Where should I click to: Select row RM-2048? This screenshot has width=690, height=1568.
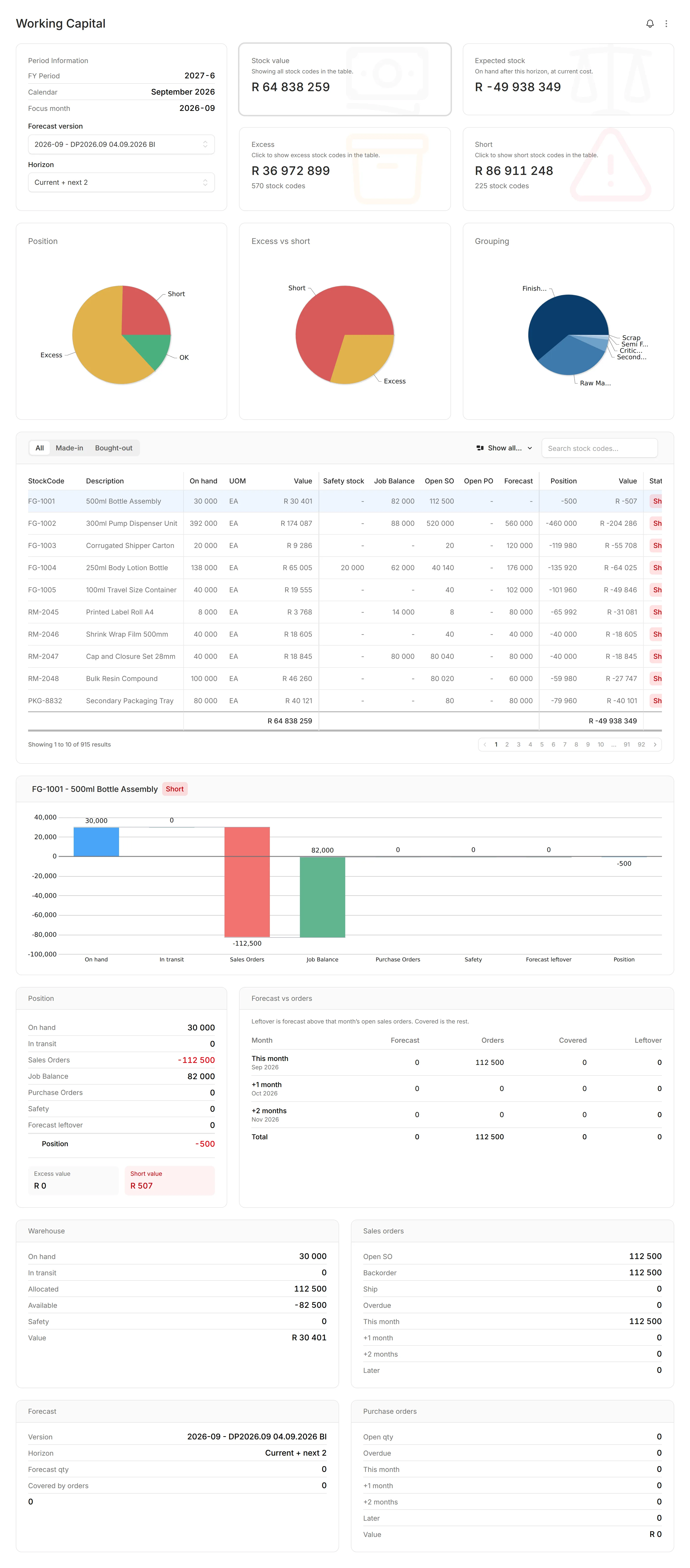pos(345,679)
